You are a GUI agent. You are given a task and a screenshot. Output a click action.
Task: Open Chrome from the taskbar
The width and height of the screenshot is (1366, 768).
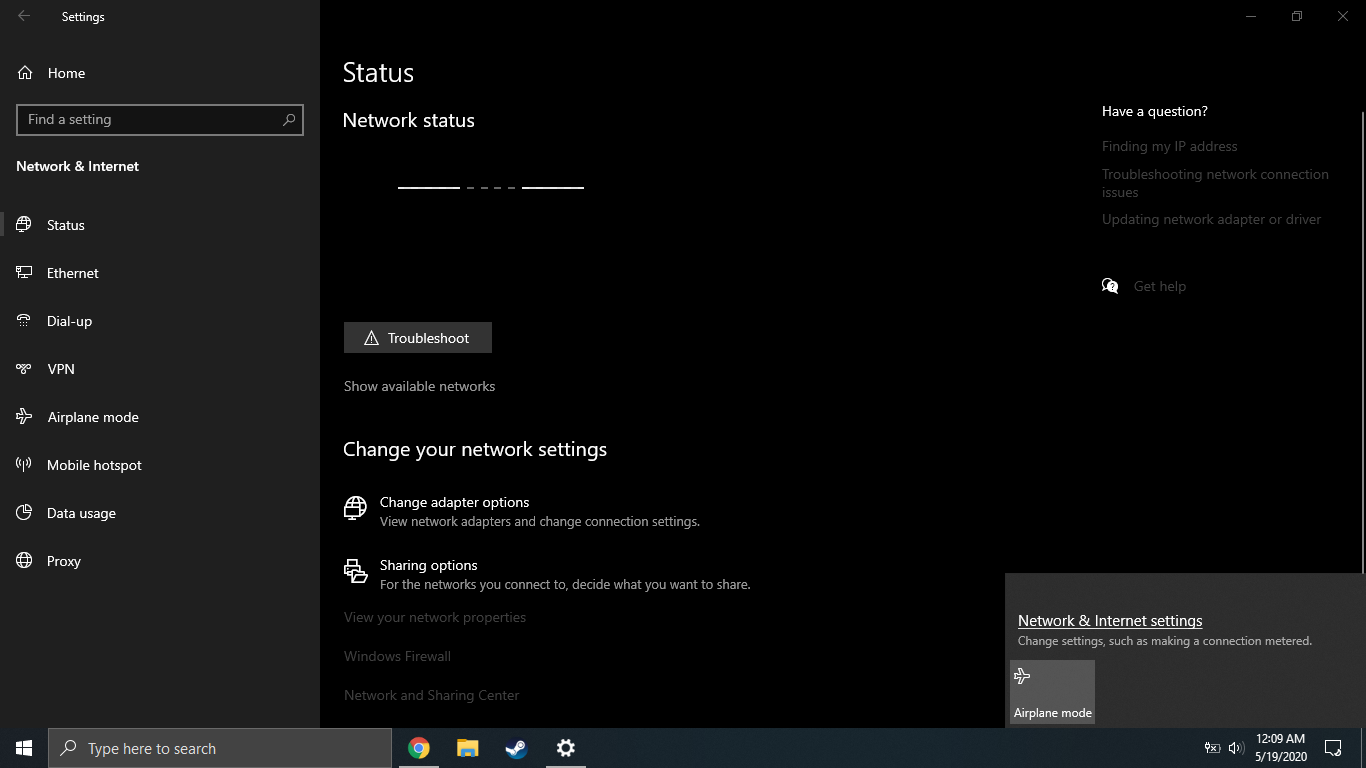(418, 748)
